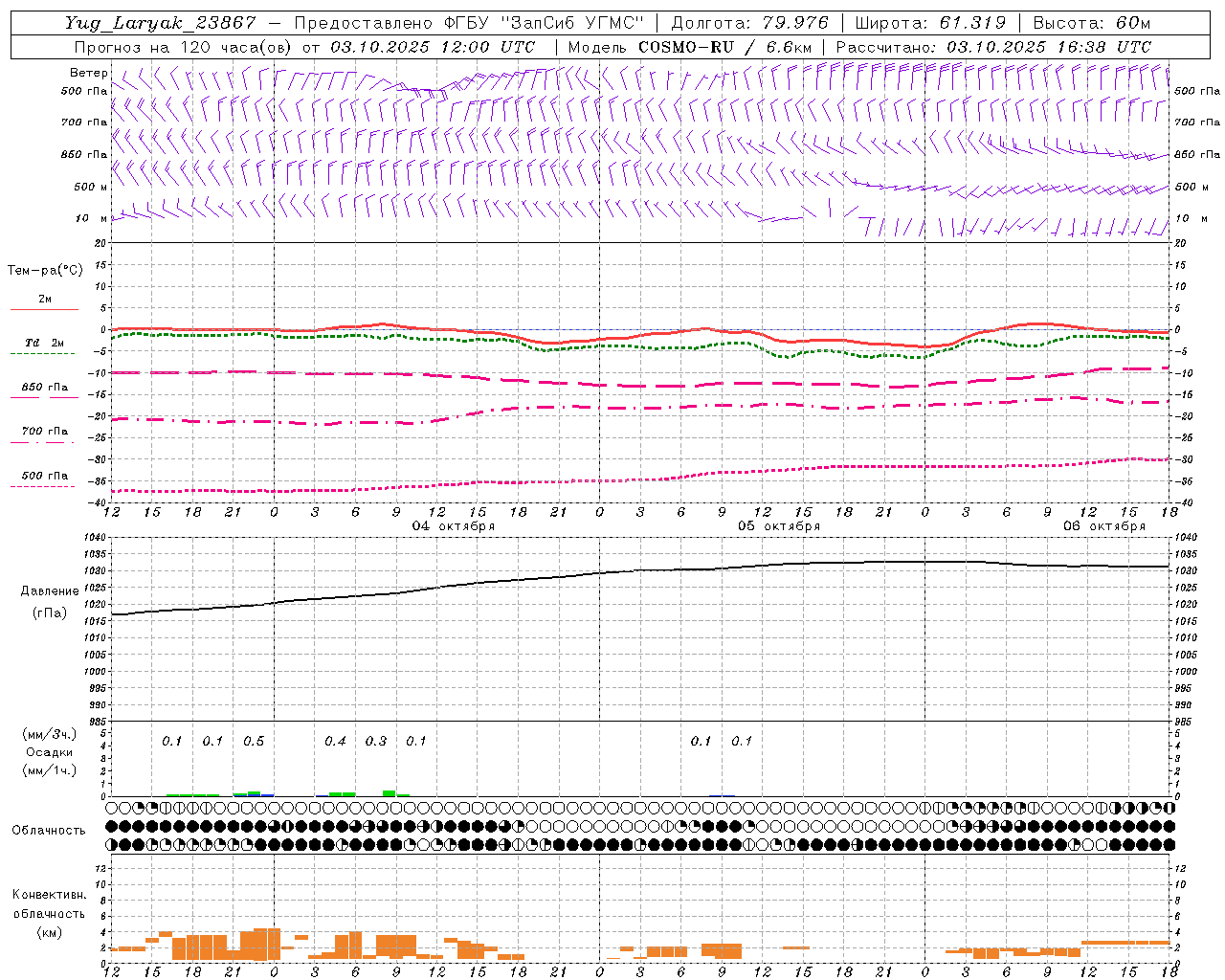Screen dimensions: 1225x980
Task: Click the black pressure curve line
Action: (x=641, y=570)
